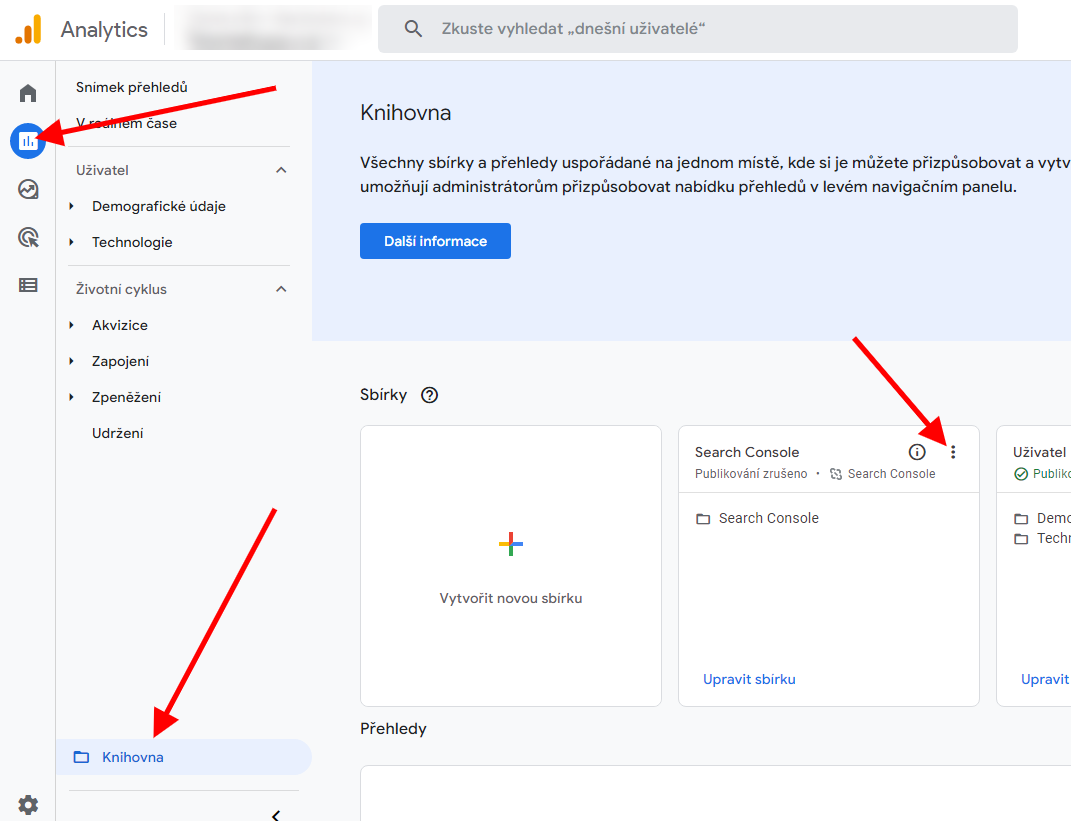Click info icon on Search Console card

pos(917,452)
